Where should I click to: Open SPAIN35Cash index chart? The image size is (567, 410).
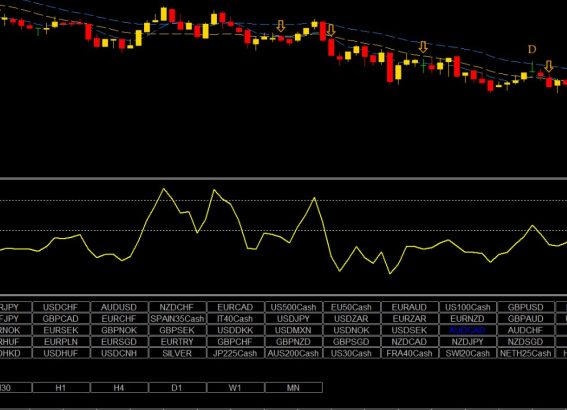point(177,319)
